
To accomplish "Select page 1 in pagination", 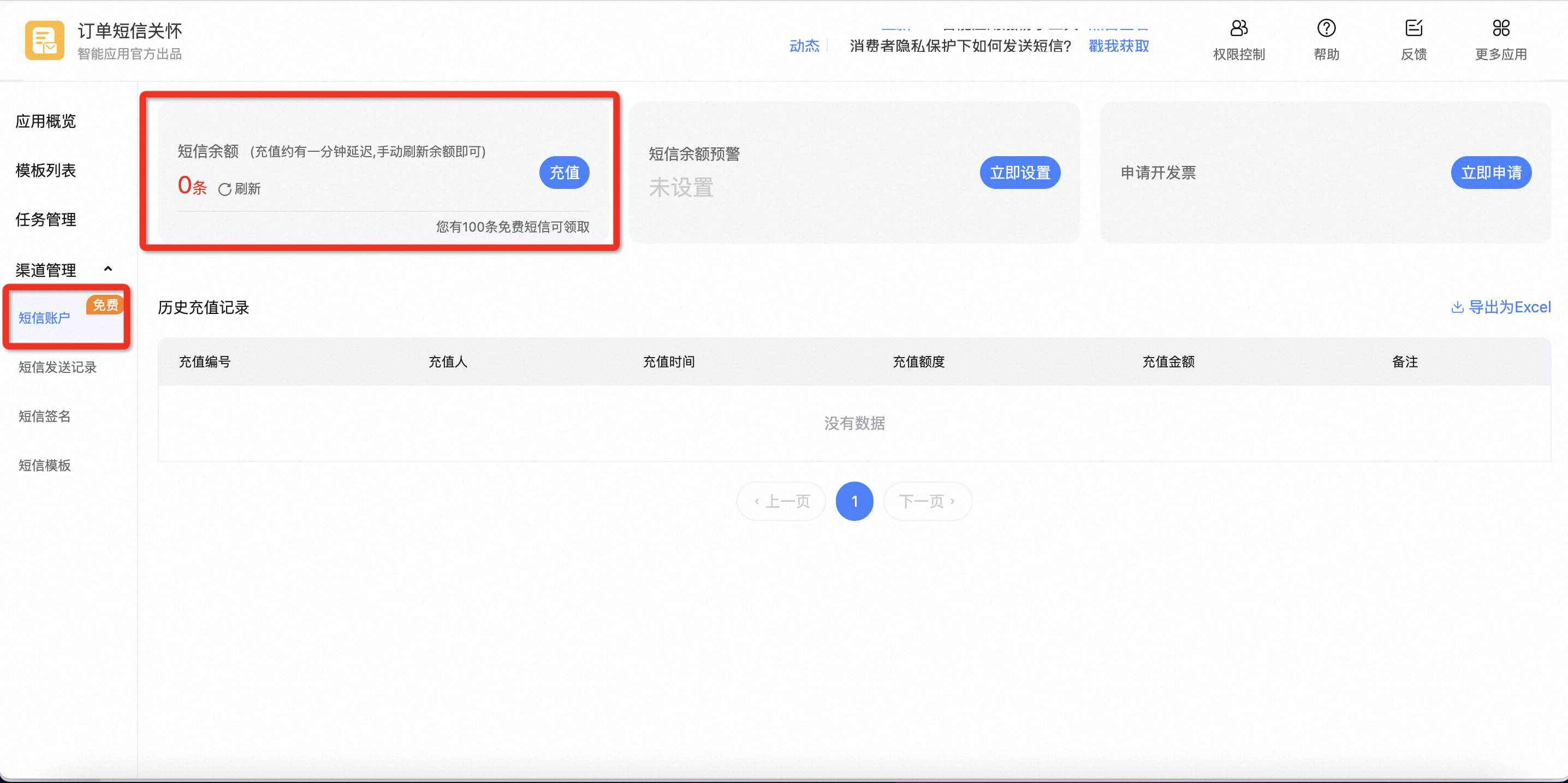I will pyautogui.click(x=854, y=502).
